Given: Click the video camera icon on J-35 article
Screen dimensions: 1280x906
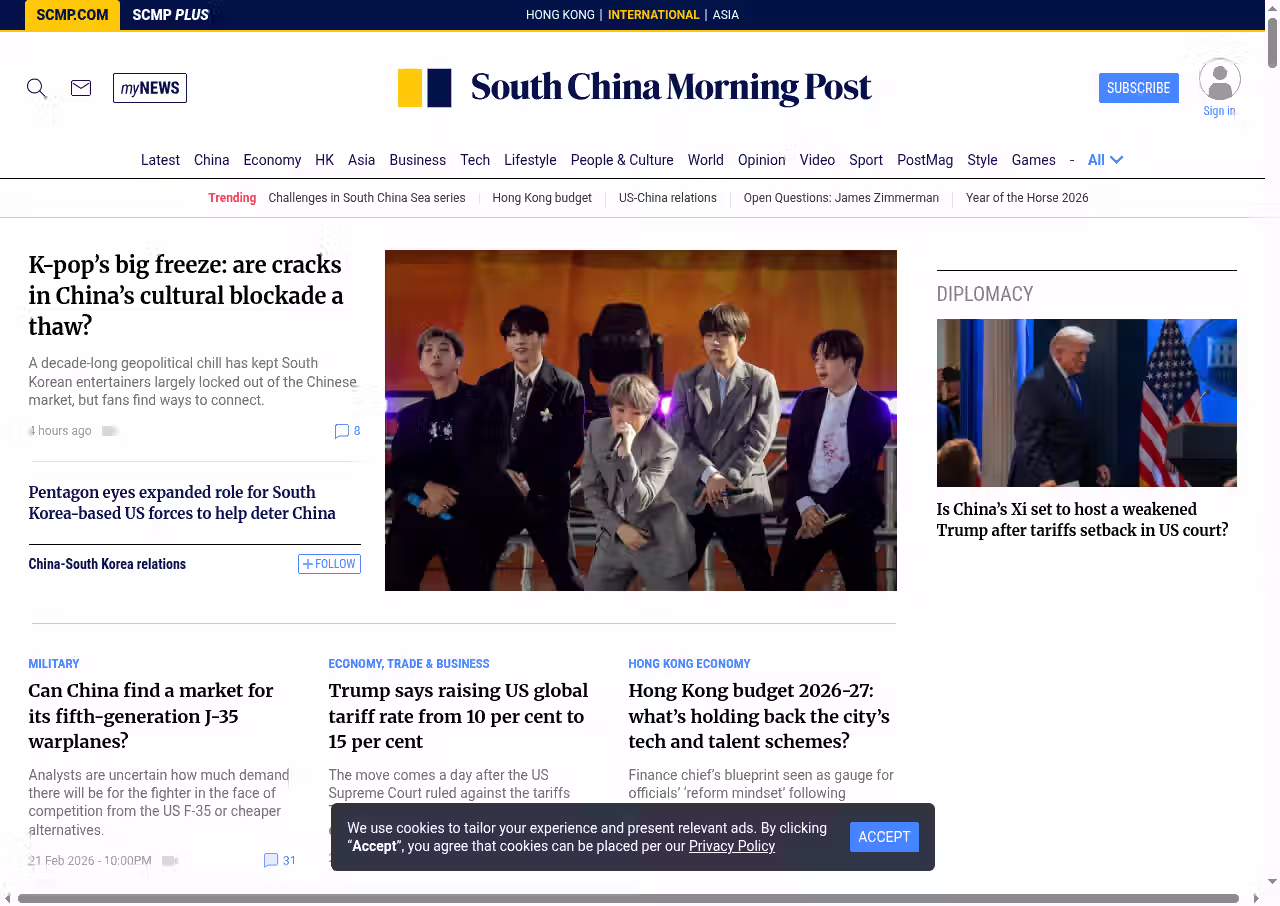Looking at the screenshot, I should (x=170, y=861).
